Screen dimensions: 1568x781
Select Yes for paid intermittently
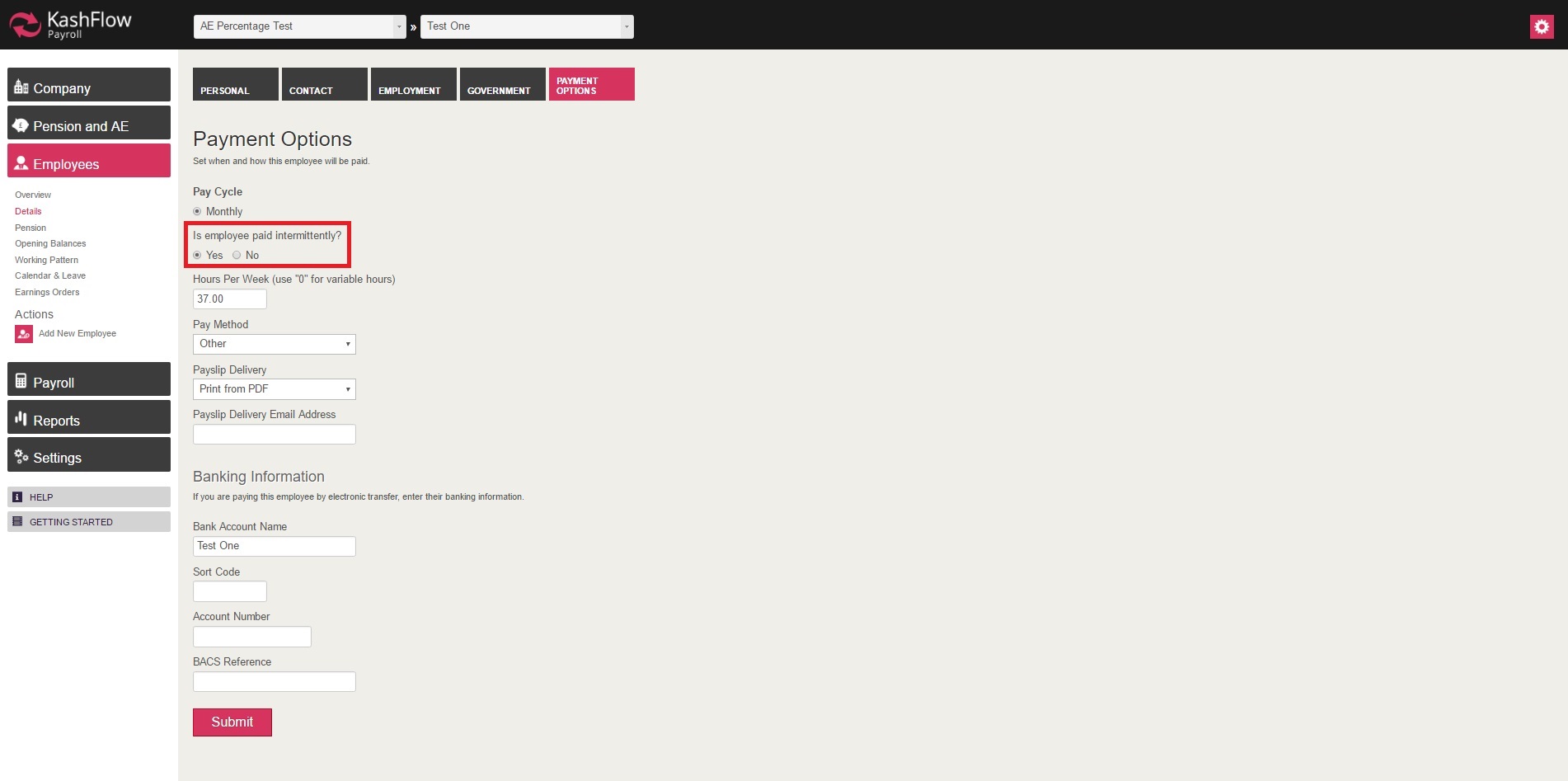click(197, 256)
